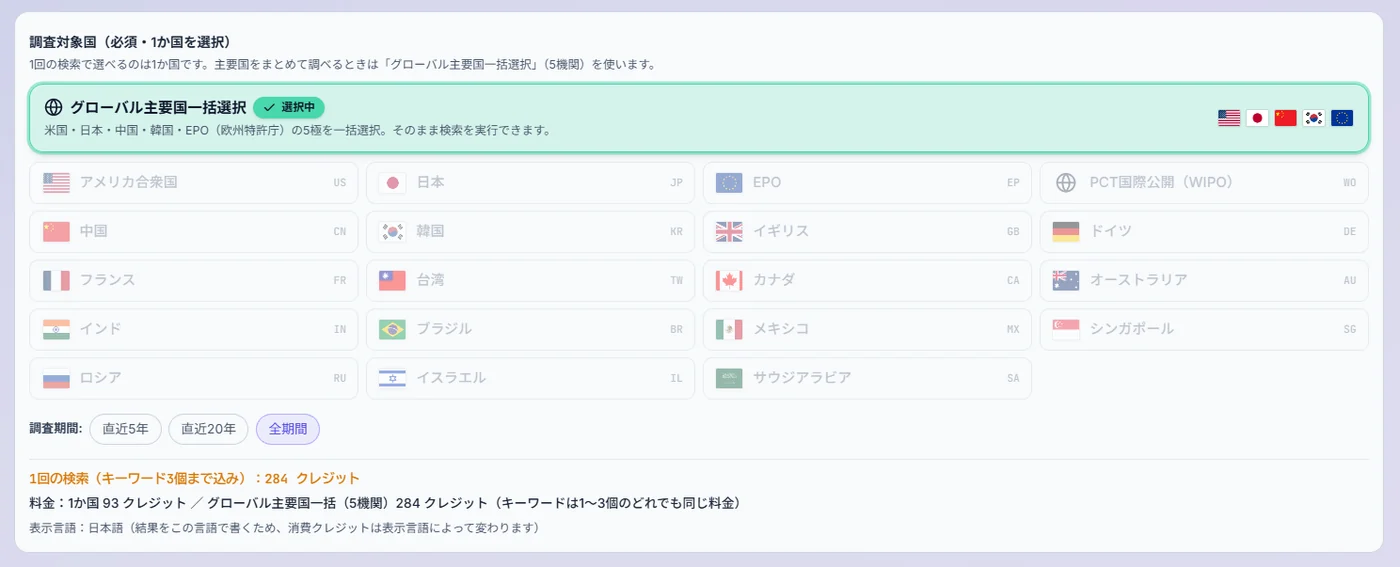Select the 中国 country card
The height and width of the screenshot is (567, 1400).
click(x=194, y=232)
